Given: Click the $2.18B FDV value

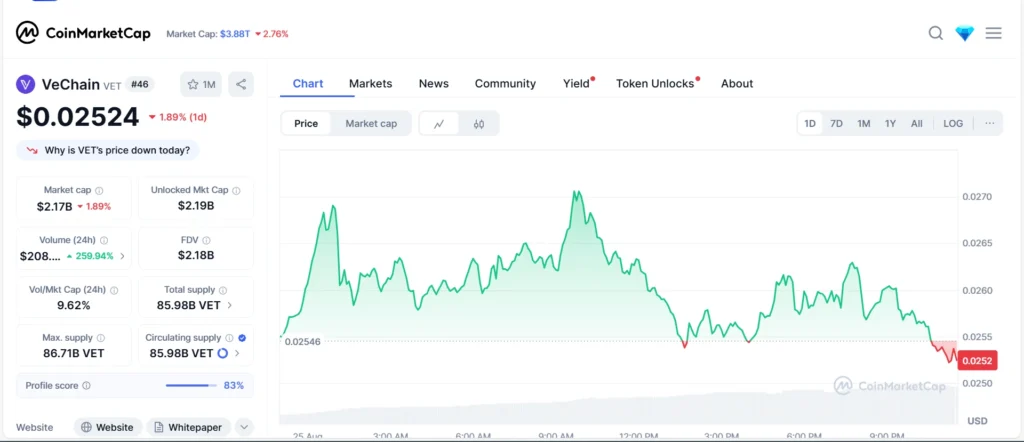Looking at the screenshot, I should 196,255.
